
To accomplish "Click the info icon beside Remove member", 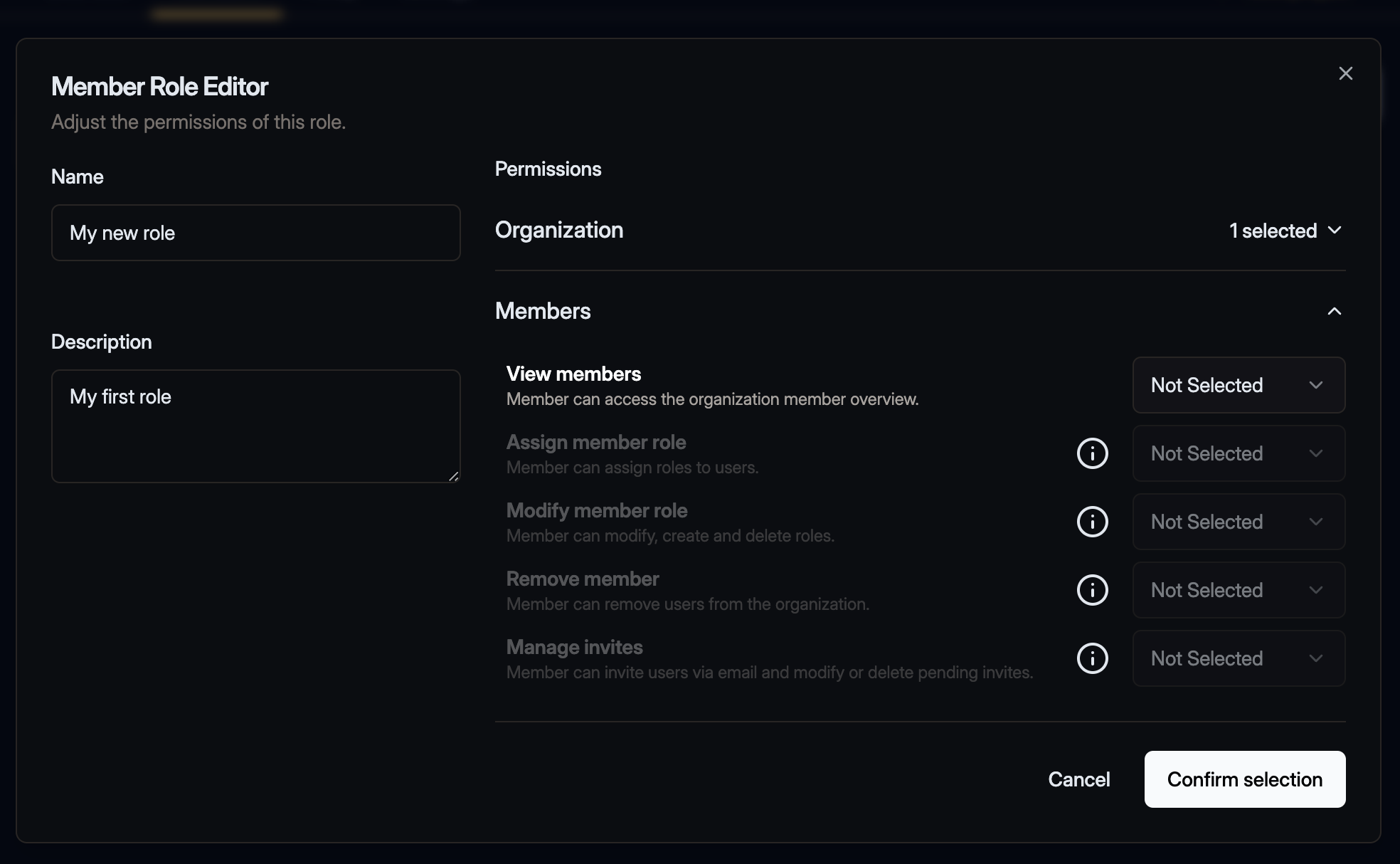I will pos(1093,590).
